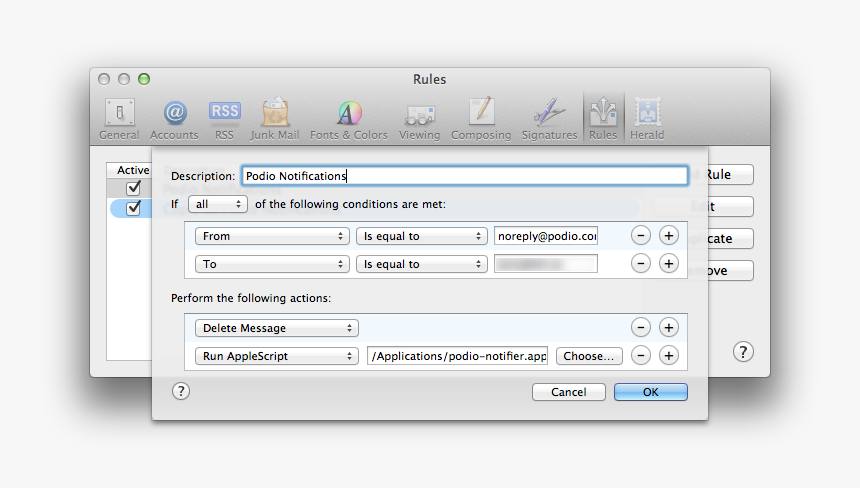The height and width of the screenshot is (488, 860).
Task: Click the Remove button in Rules window
Action: [731, 270]
